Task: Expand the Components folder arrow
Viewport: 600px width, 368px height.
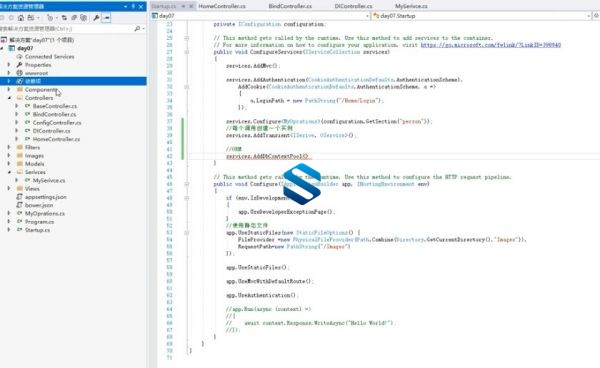Action: pyautogui.click(x=9, y=89)
